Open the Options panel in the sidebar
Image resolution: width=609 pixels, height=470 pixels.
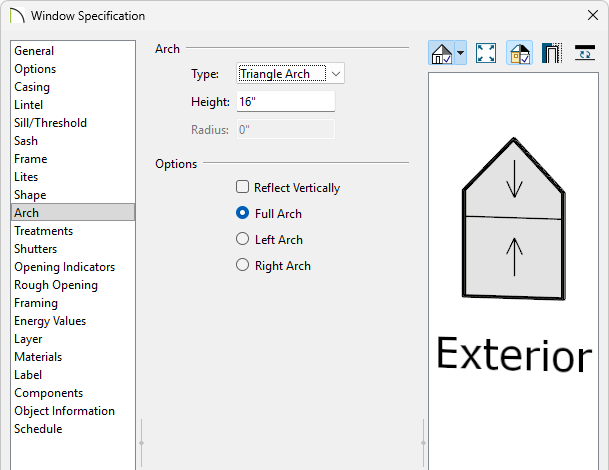coord(73,69)
